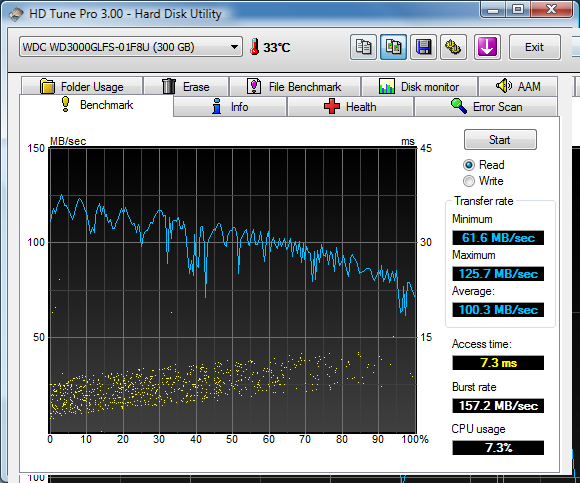This screenshot has width=580, height=483.
Task: Click the maximum value 125.7 MB/sec
Action: (498, 274)
